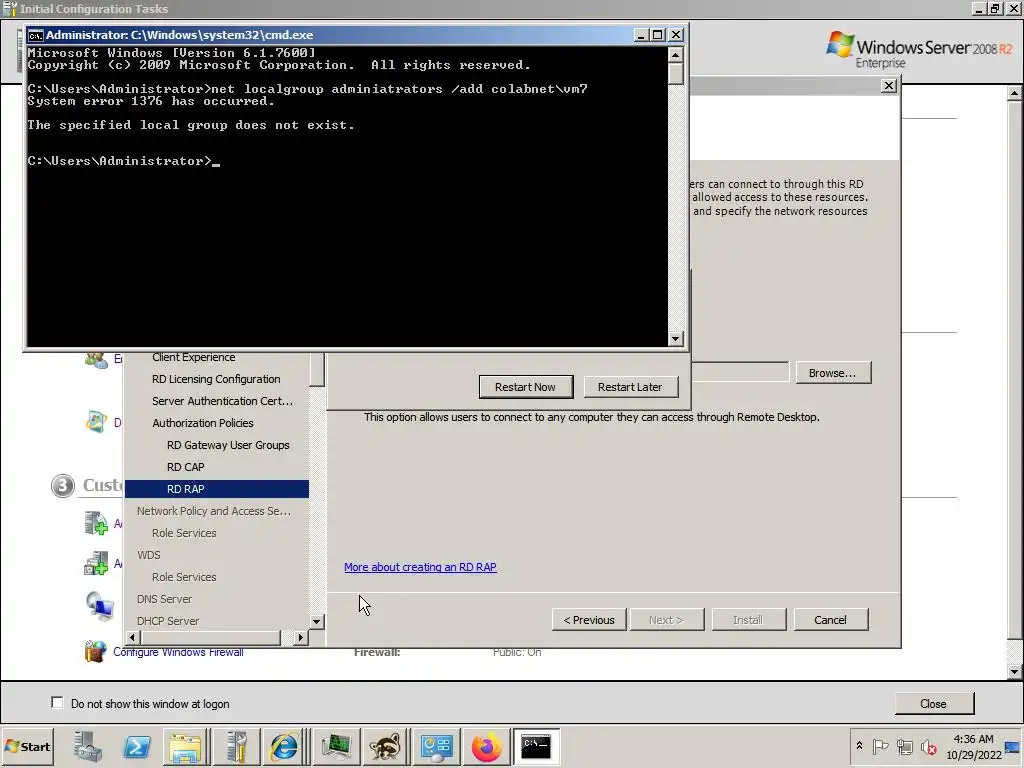The image size is (1024, 768).
Task: Click the cmd.exe title bar icon
Action: (x=35, y=35)
